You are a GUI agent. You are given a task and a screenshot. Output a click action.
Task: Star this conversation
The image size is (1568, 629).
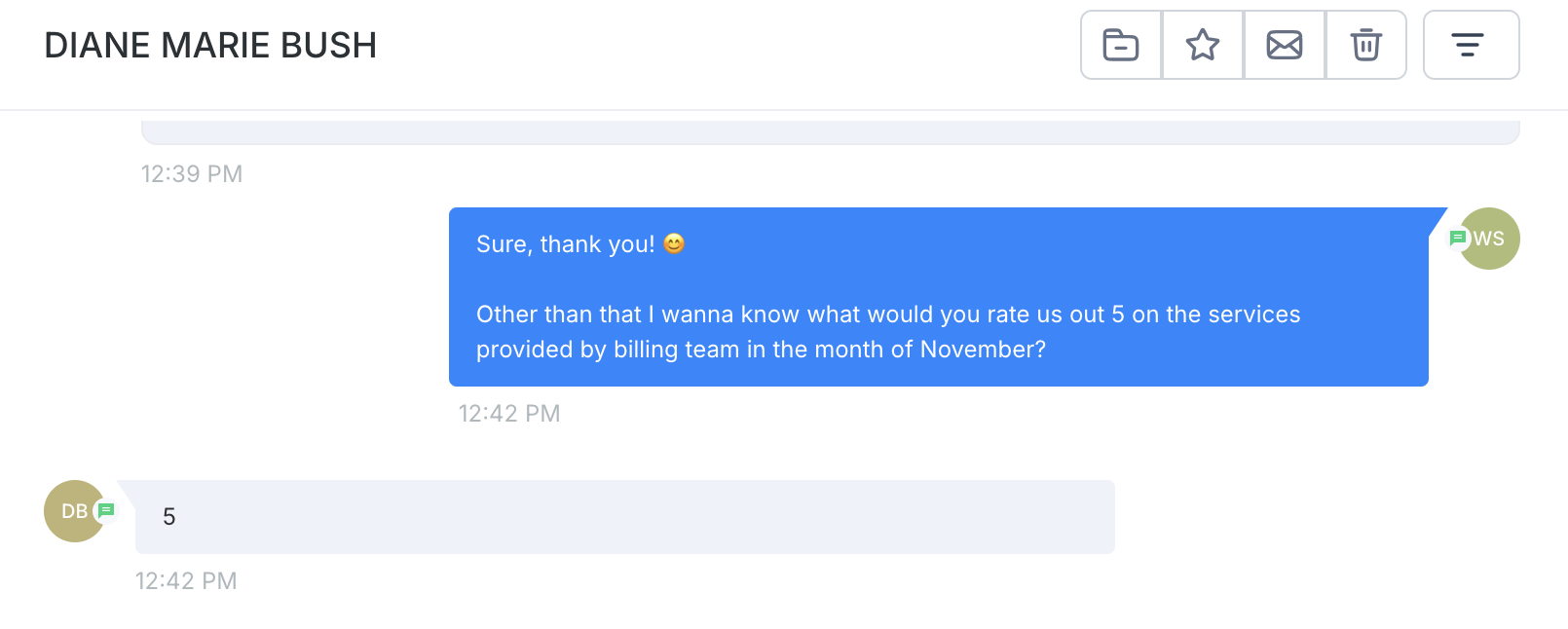pyautogui.click(x=1203, y=45)
